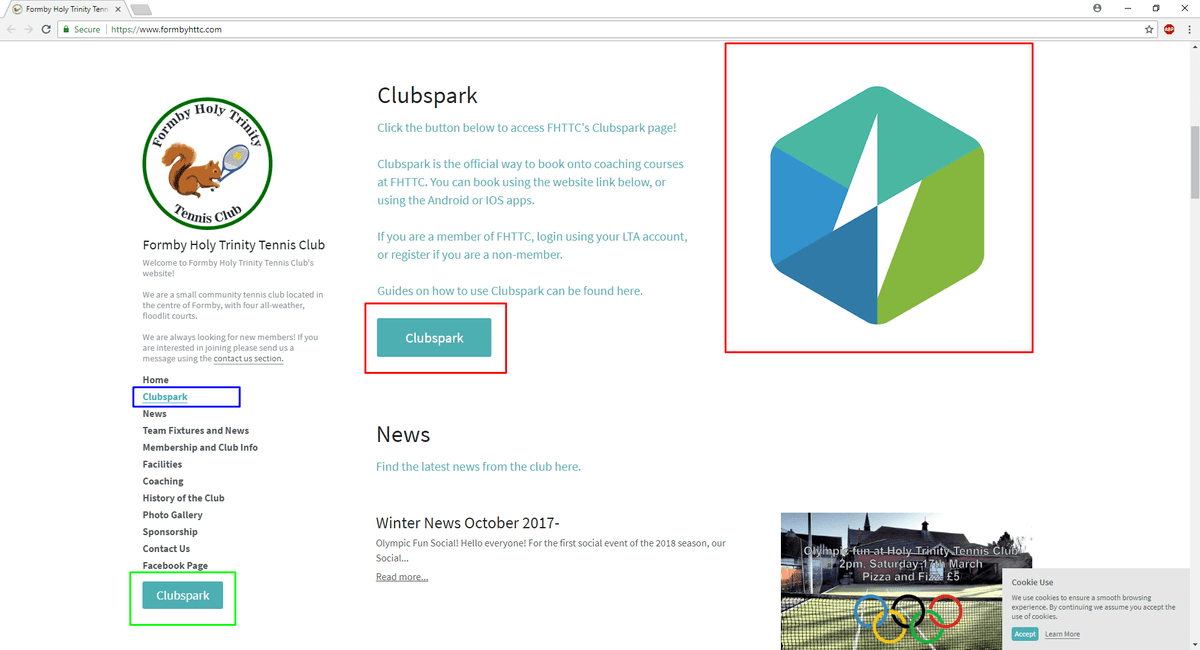
Task: View the Photo Gallery
Action: pos(172,515)
